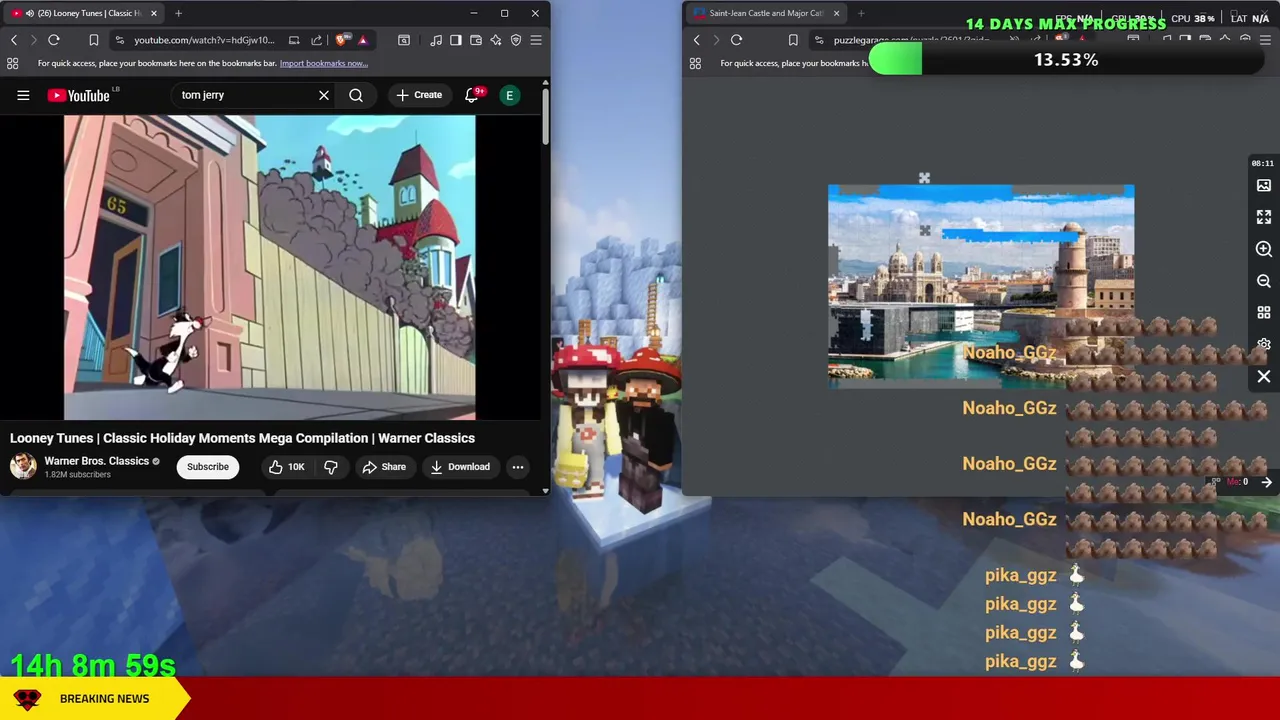Reload the puzzlegarage page
This screenshot has height=720, width=1280.
pos(736,40)
